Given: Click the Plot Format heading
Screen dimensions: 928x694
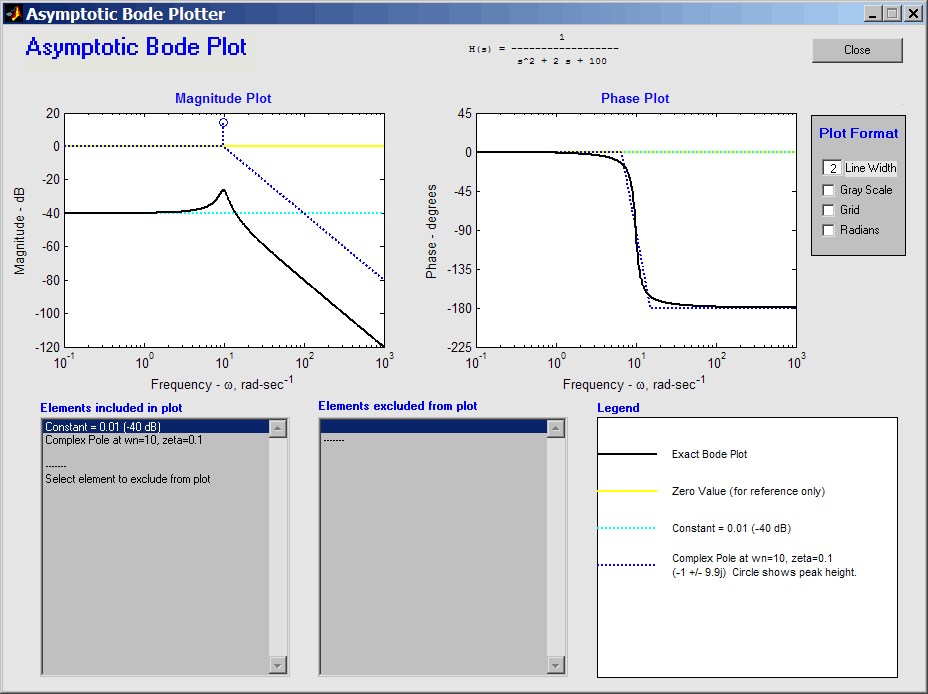Looking at the screenshot, I should click(858, 134).
